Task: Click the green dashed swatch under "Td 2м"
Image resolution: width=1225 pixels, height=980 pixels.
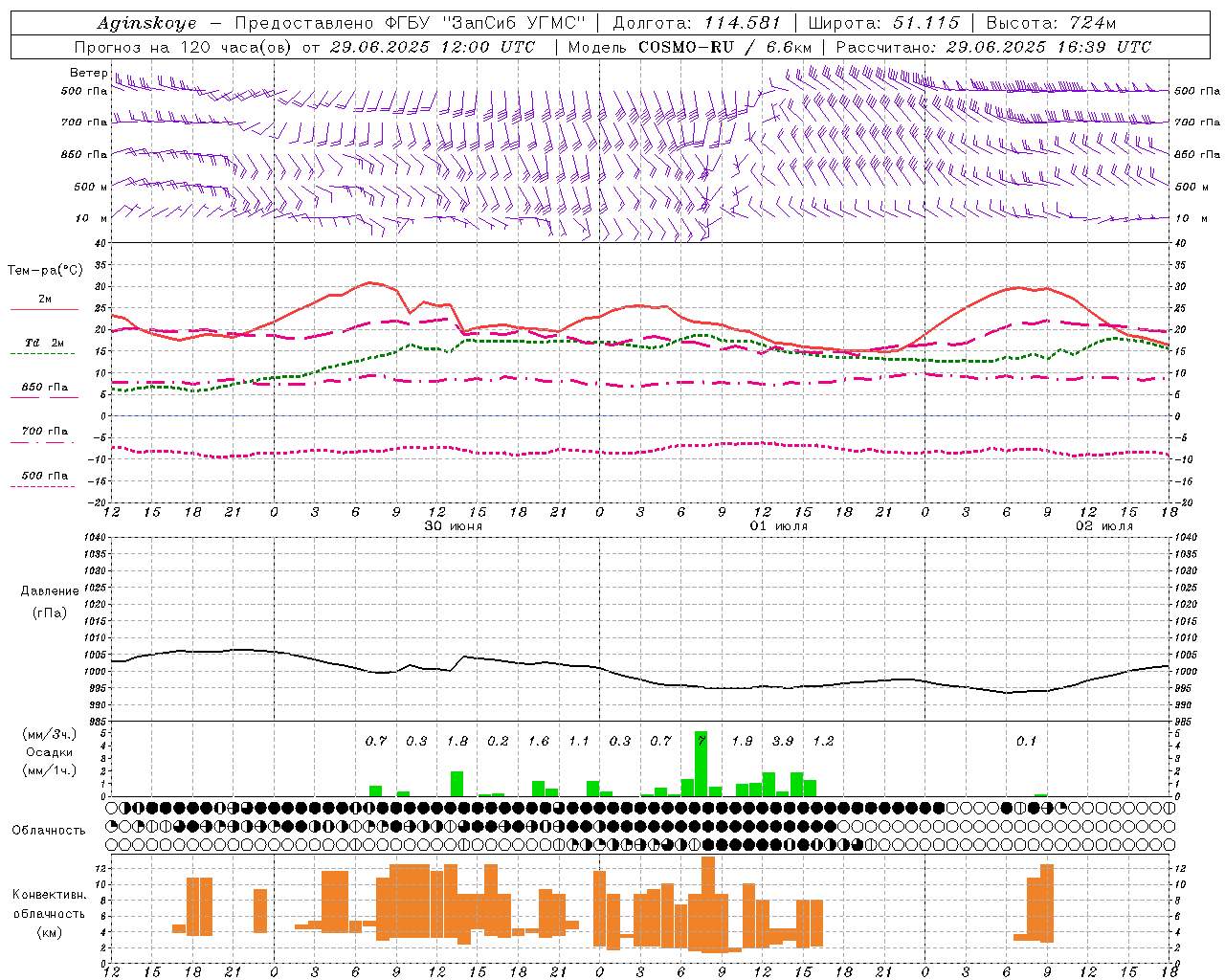Action: pyautogui.click(x=42, y=354)
